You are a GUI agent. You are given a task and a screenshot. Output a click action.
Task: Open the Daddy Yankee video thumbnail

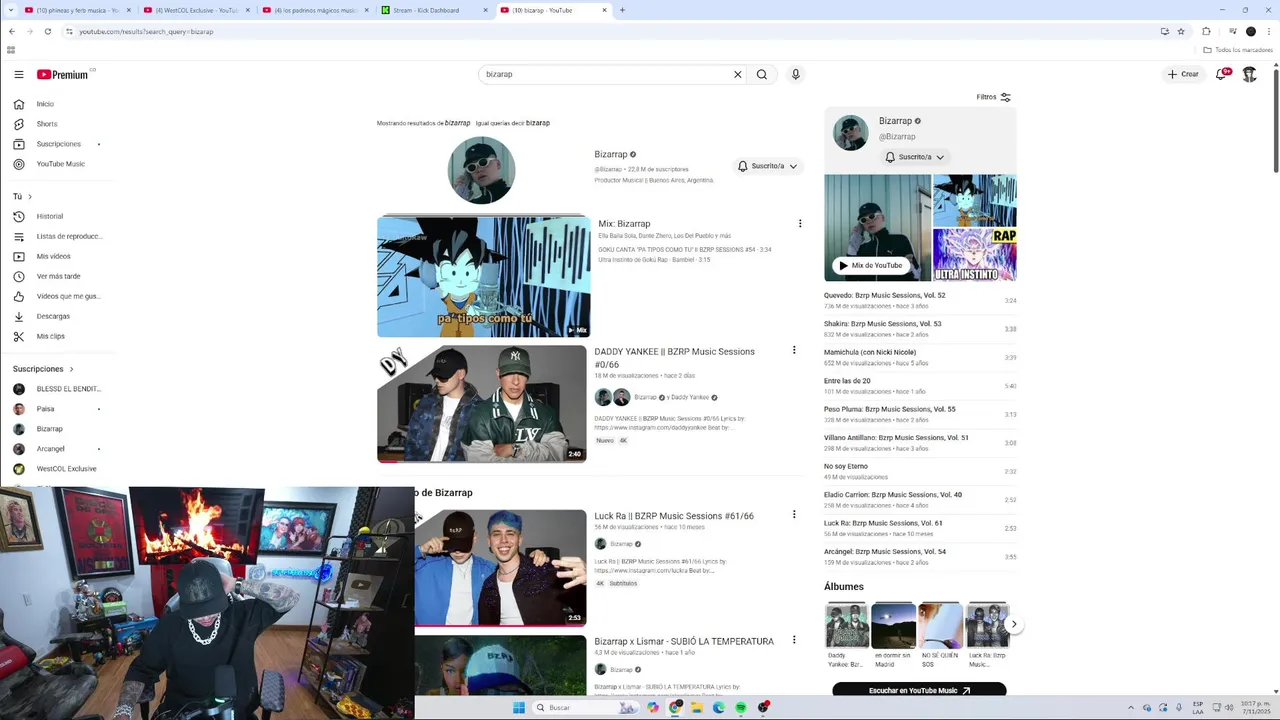[482, 404]
